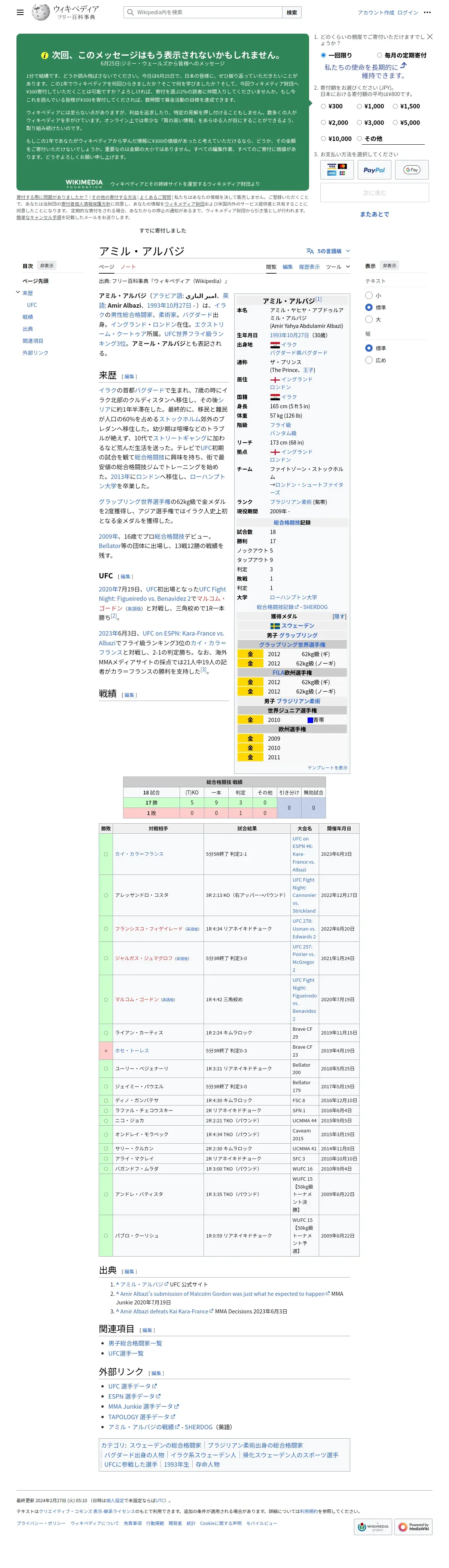The image size is (449, 1568).
Task: Switch to the ページ tab
Action: 107,267
